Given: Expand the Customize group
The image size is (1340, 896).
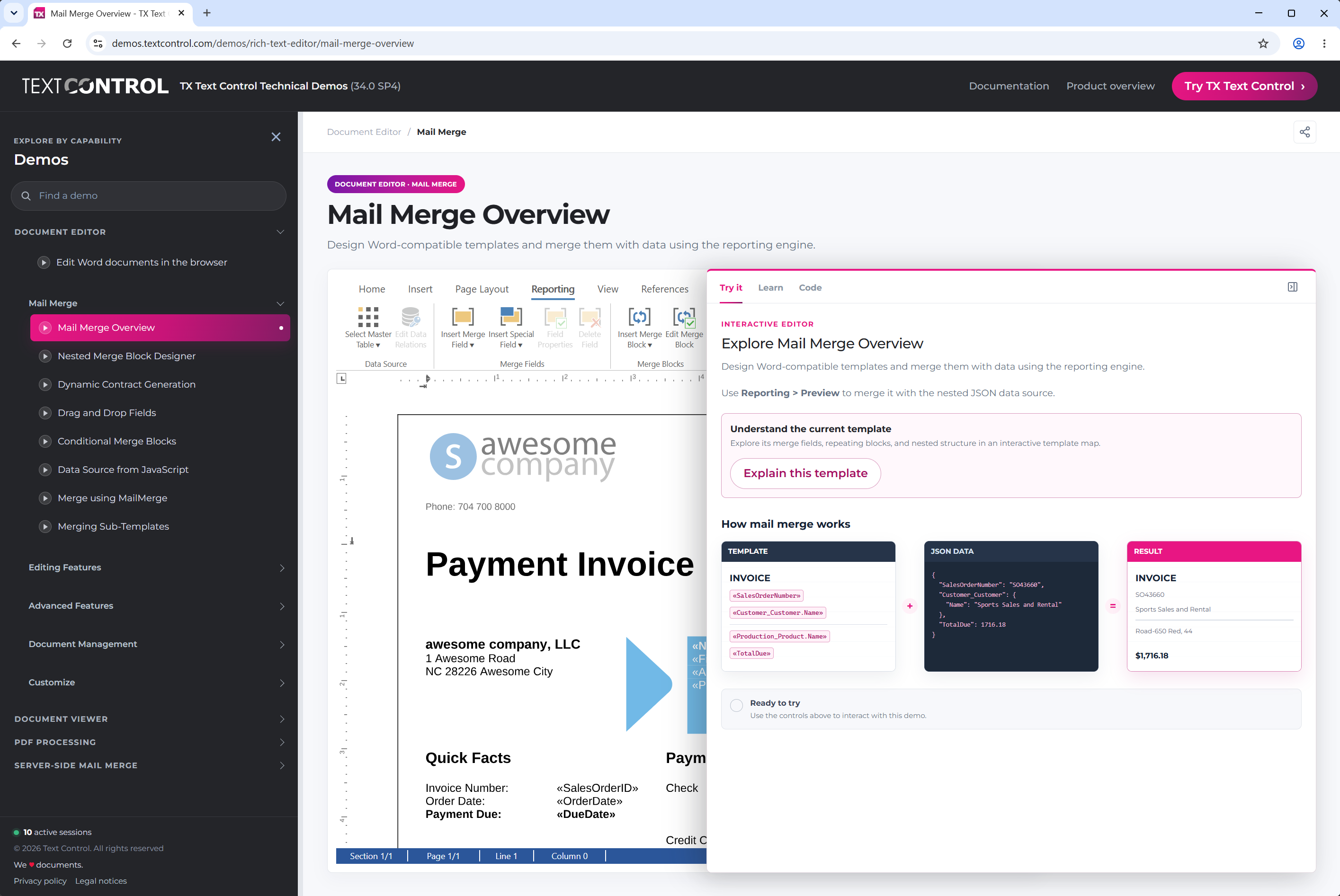Looking at the screenshot, I should [282, 683].
